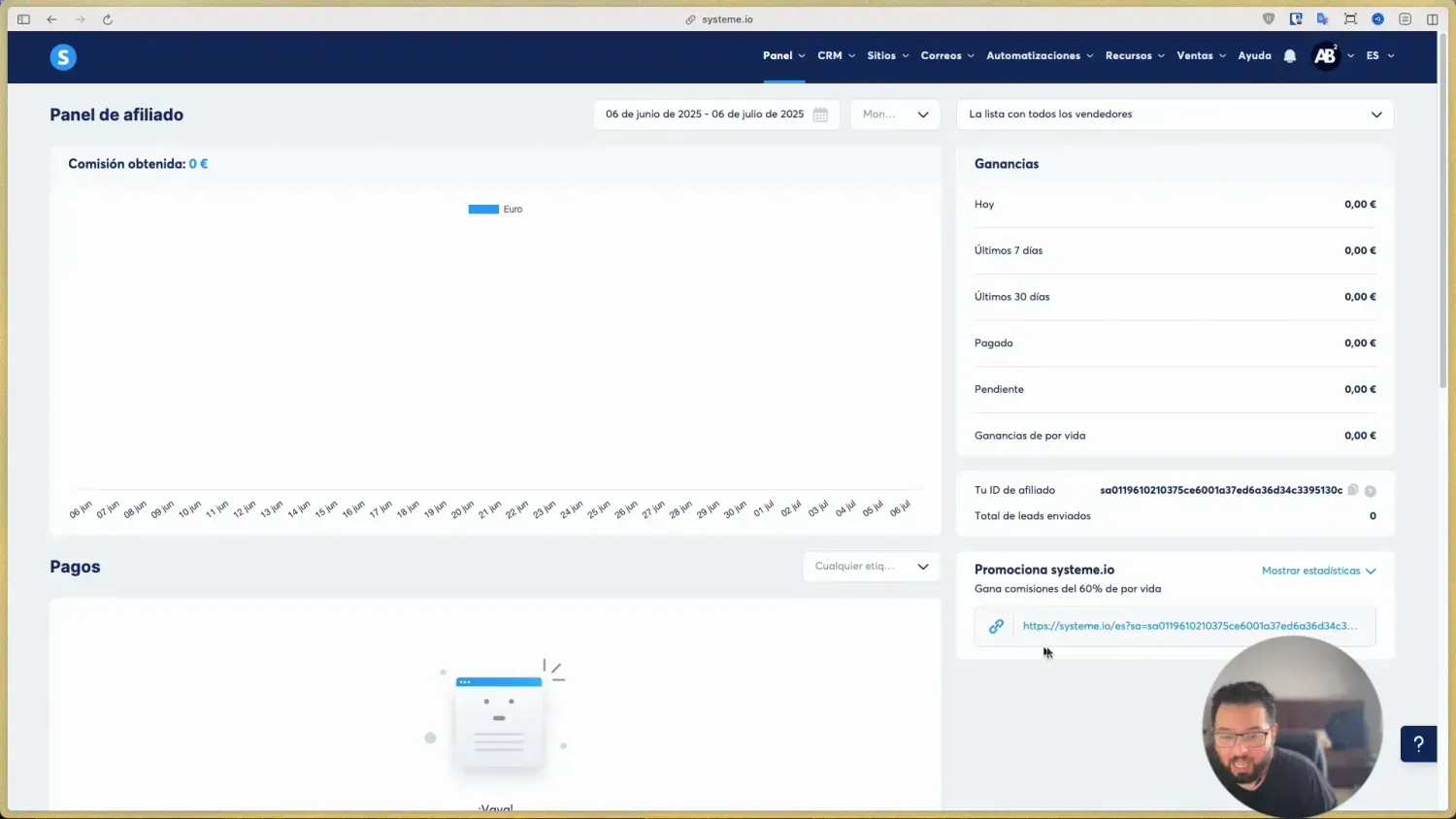
Task: Open the floating question mark help button
Action: point(1418,743)
